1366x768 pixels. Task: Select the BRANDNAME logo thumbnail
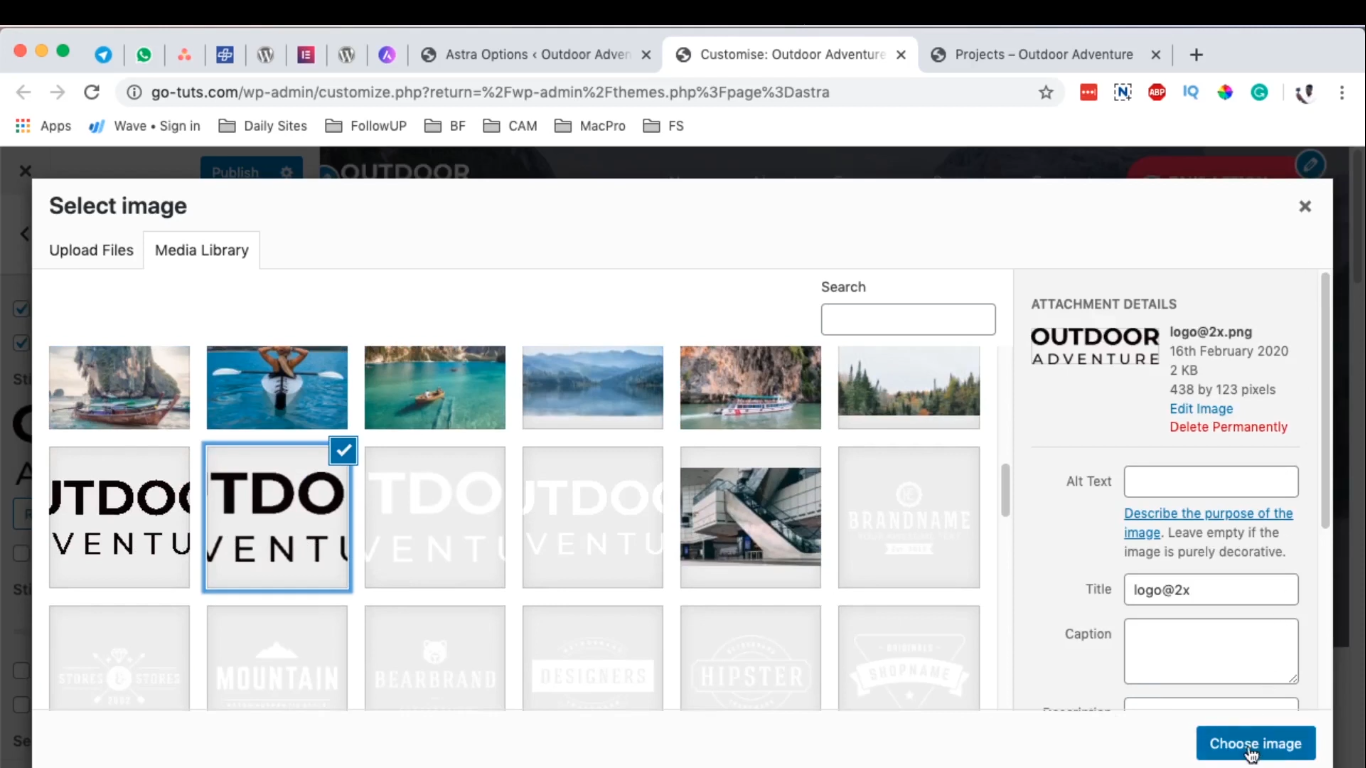[x=909, y=517]
